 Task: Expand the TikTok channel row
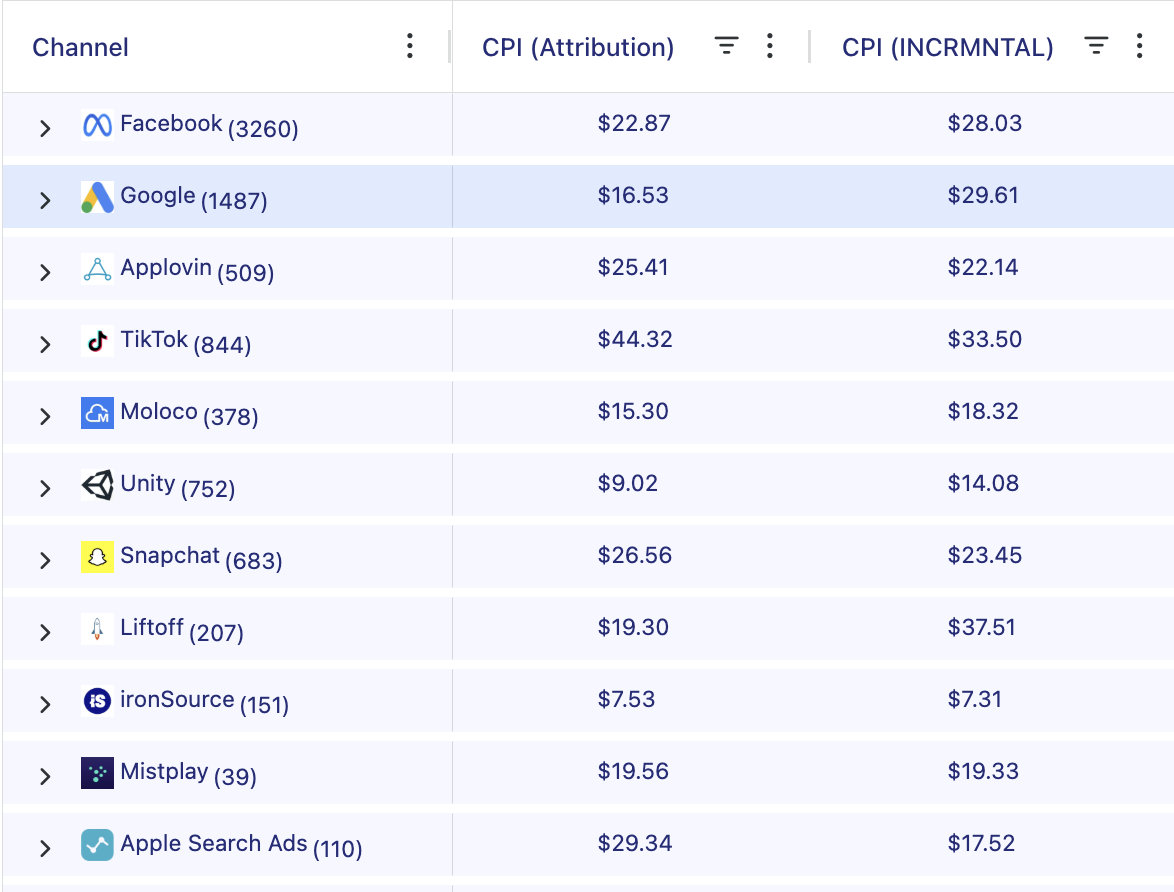pyautogui.click(x=45, y=344)
